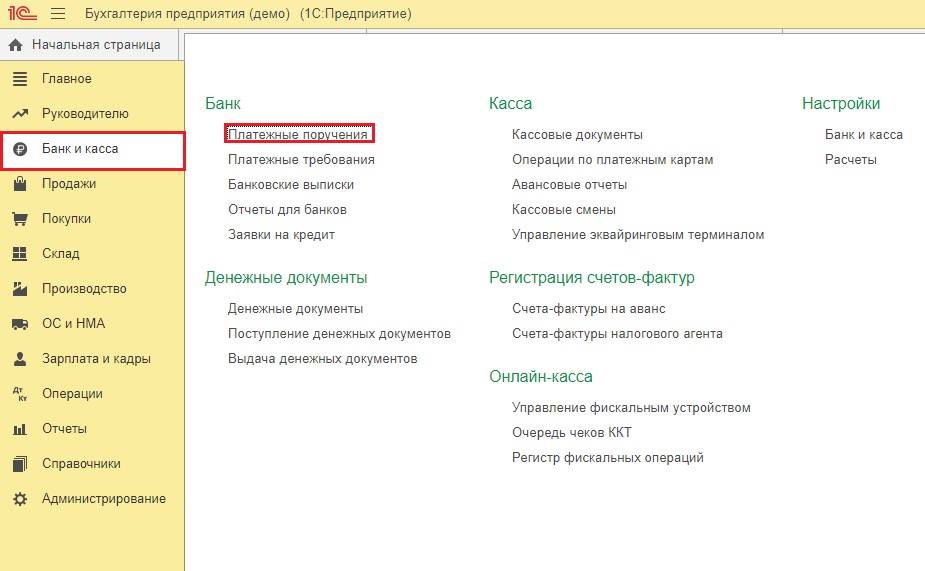Open Платежные поручения link
The width and height of the screenshot is (925, 571).
[x=299, y=134]
